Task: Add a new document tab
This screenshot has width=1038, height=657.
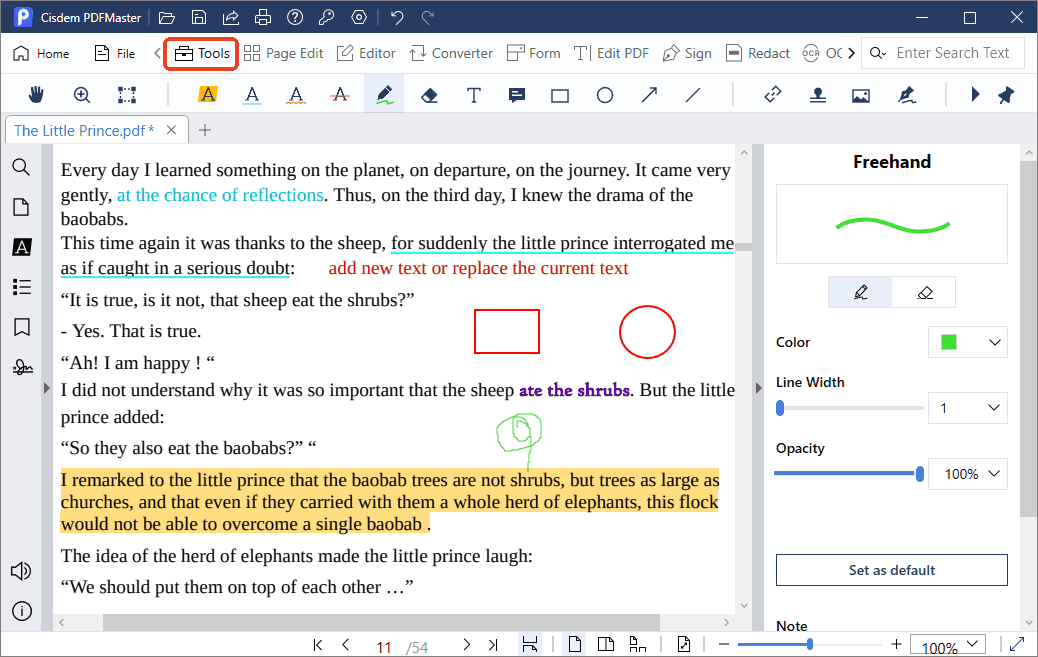Action: click(x=205, y=130)
